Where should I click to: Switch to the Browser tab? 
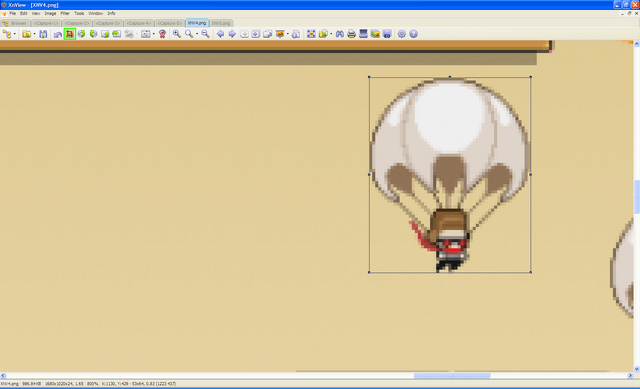[15, 23]
